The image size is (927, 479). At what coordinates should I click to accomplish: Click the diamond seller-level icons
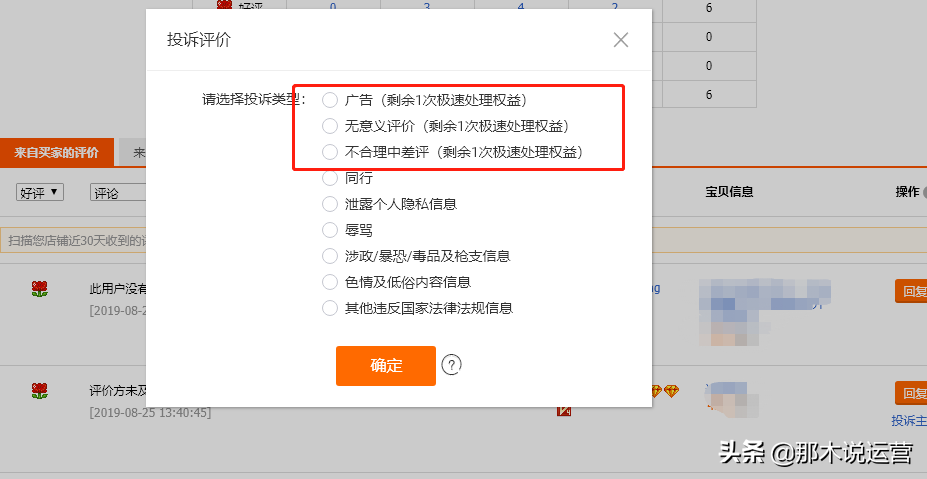click(665, 391)
